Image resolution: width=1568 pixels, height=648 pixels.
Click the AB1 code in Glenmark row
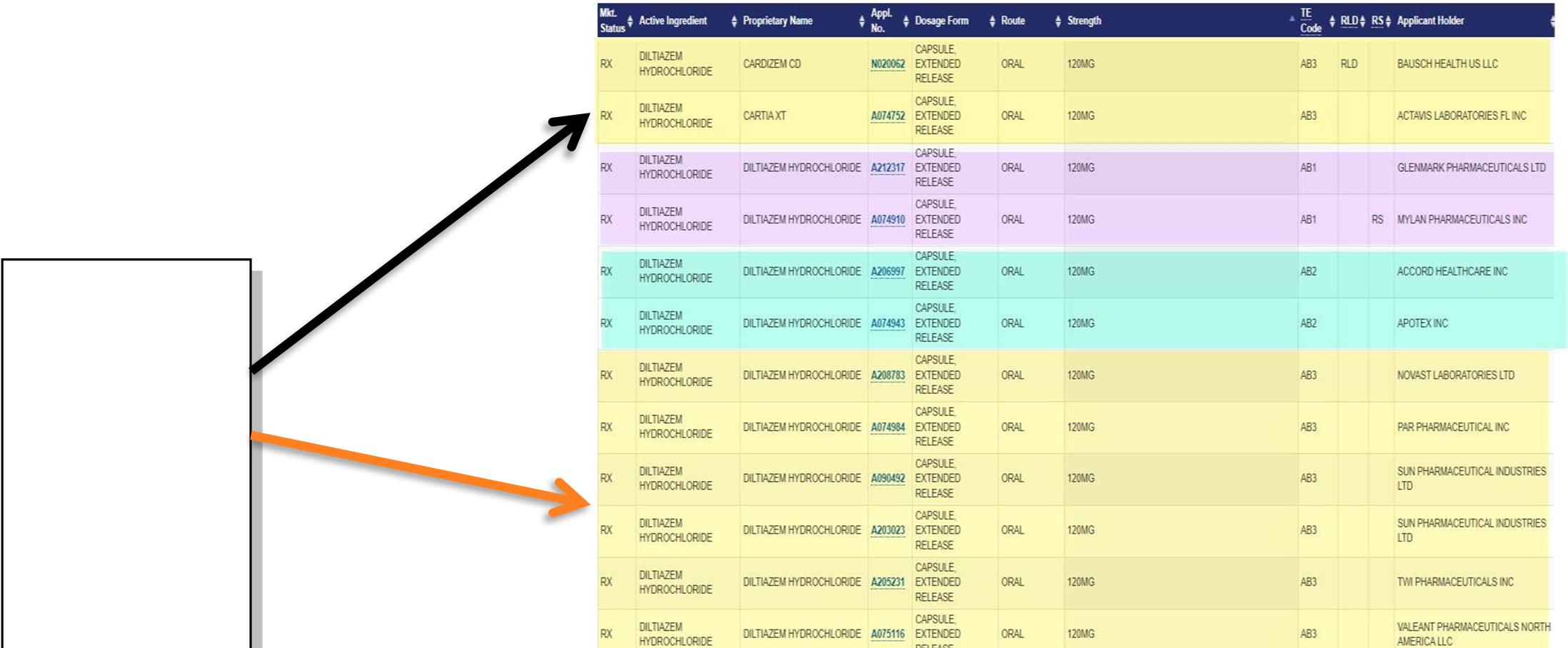coord(1308,168)
